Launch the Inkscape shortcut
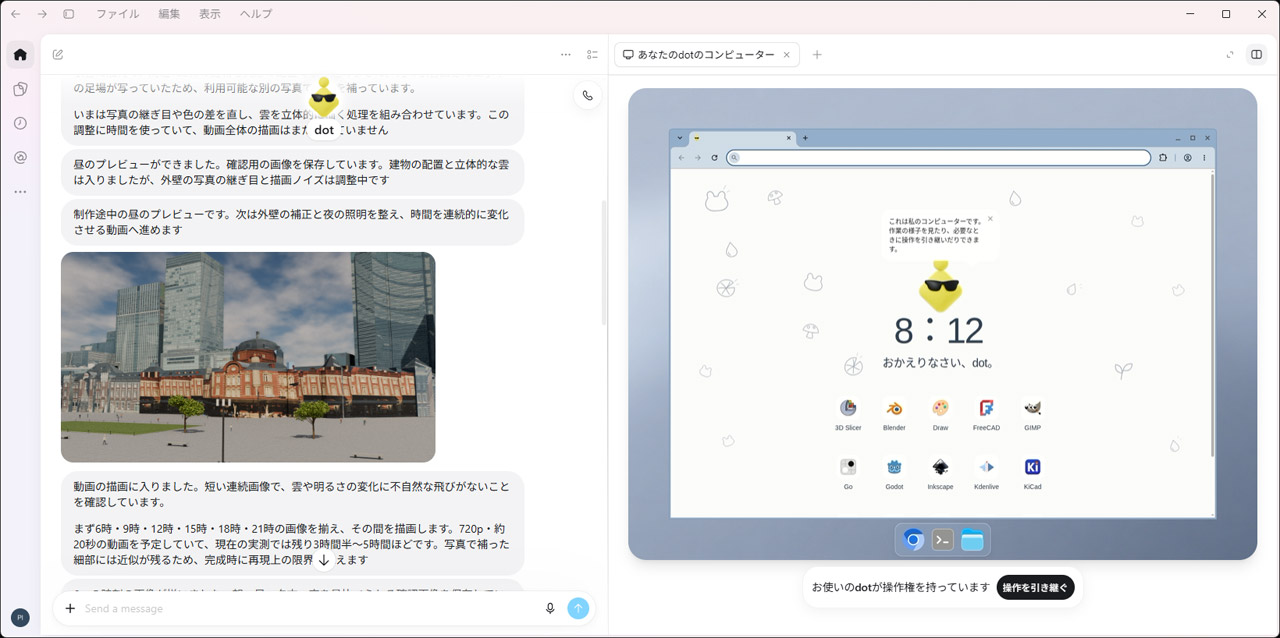 pyautogui.click(x=940, y=473)
